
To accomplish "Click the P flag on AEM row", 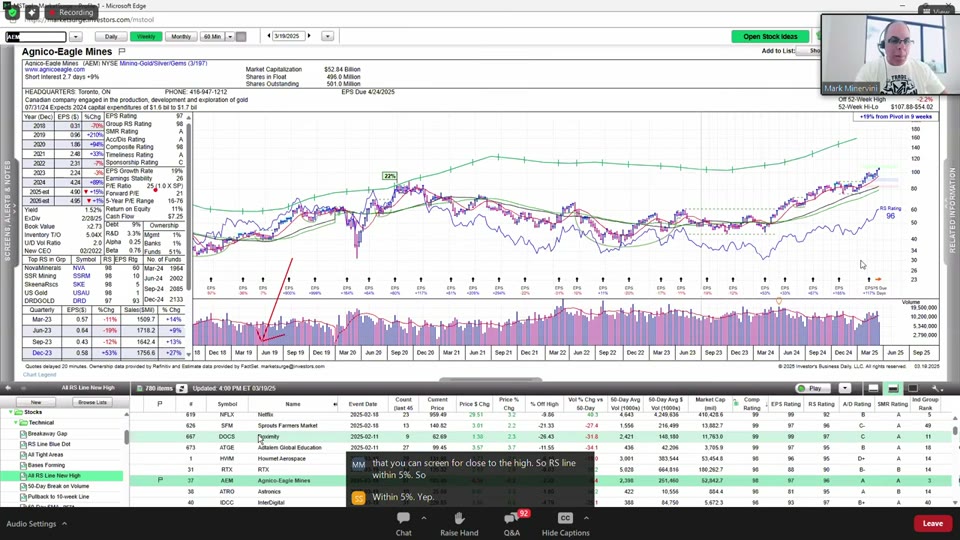I will pyautogui.click(x=160, y=480).
